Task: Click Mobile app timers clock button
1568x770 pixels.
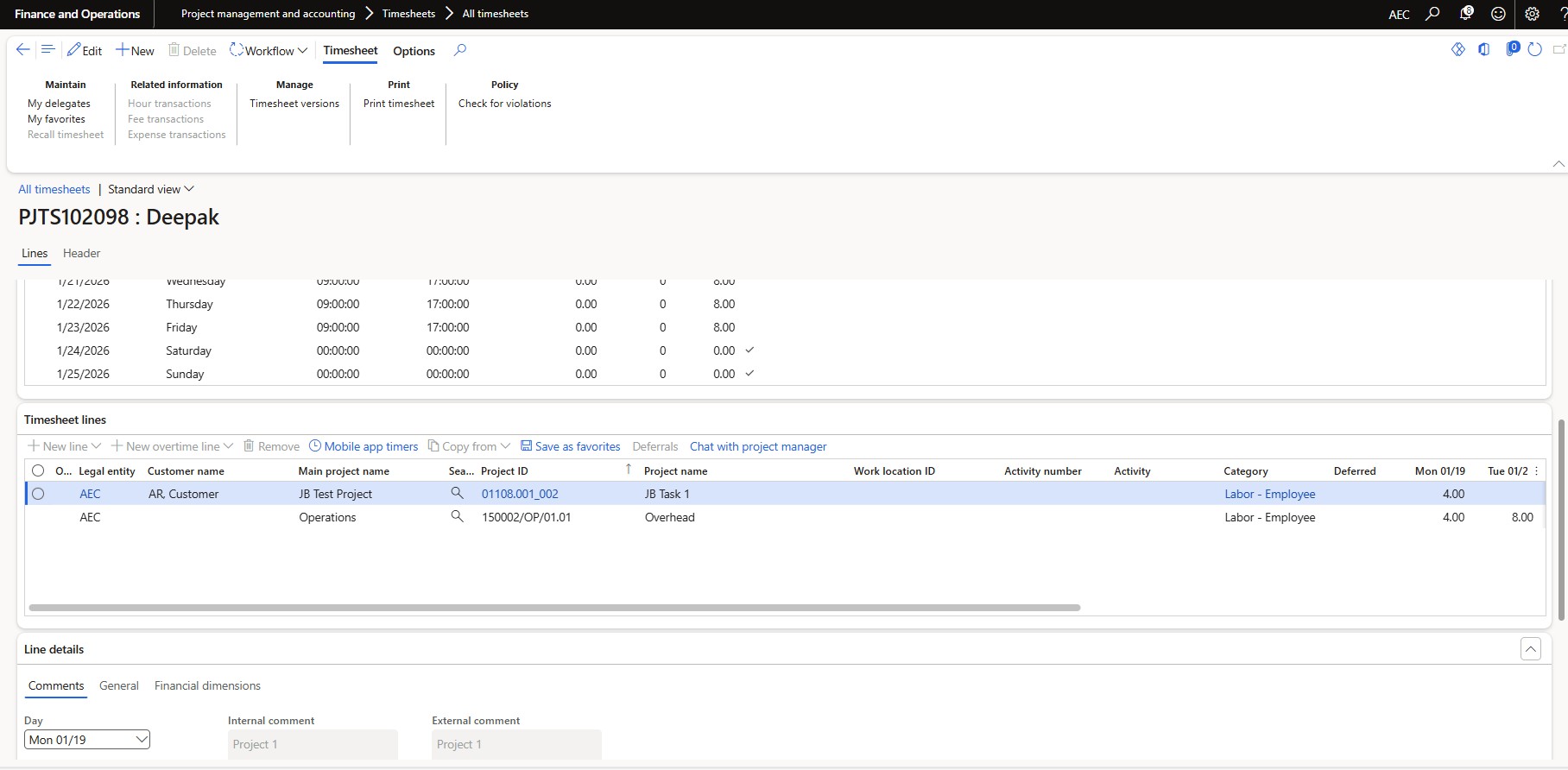Action: (x=364, y=446)
